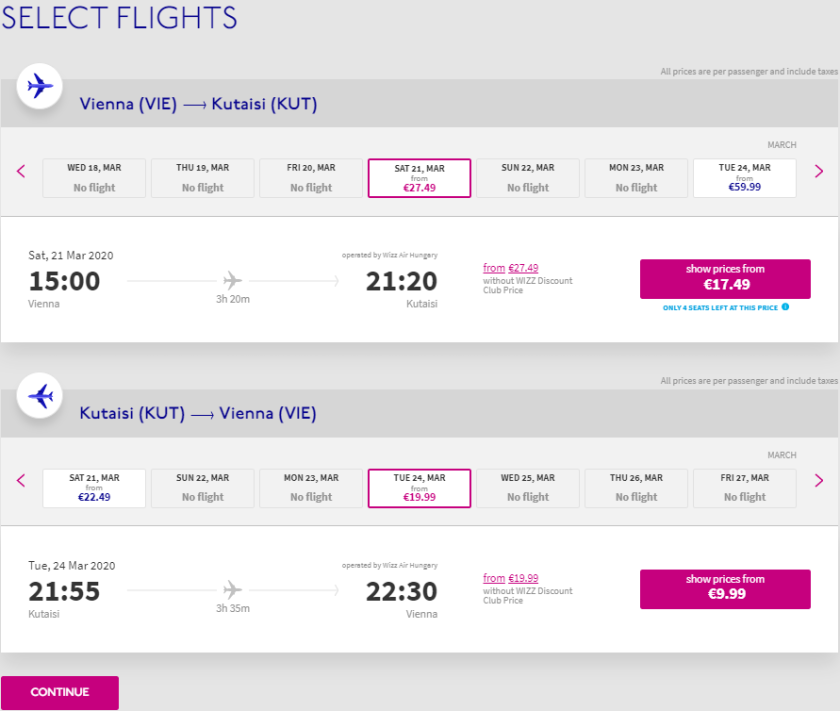
Task: Open return 'from €19.99' price link
Action: click(510, 578)
